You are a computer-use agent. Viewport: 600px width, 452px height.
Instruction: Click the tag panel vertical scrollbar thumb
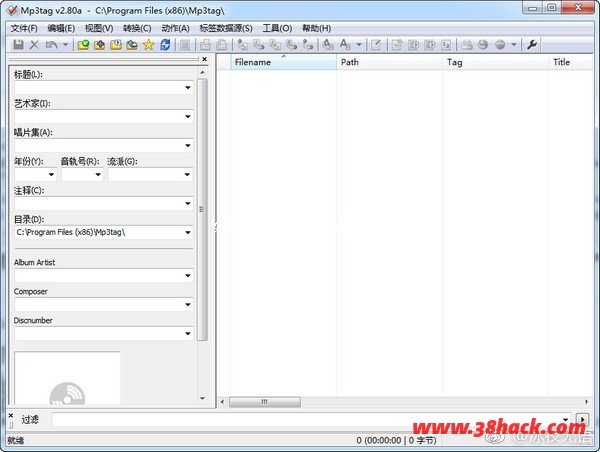pyautogui.click(x=202, y=209)
